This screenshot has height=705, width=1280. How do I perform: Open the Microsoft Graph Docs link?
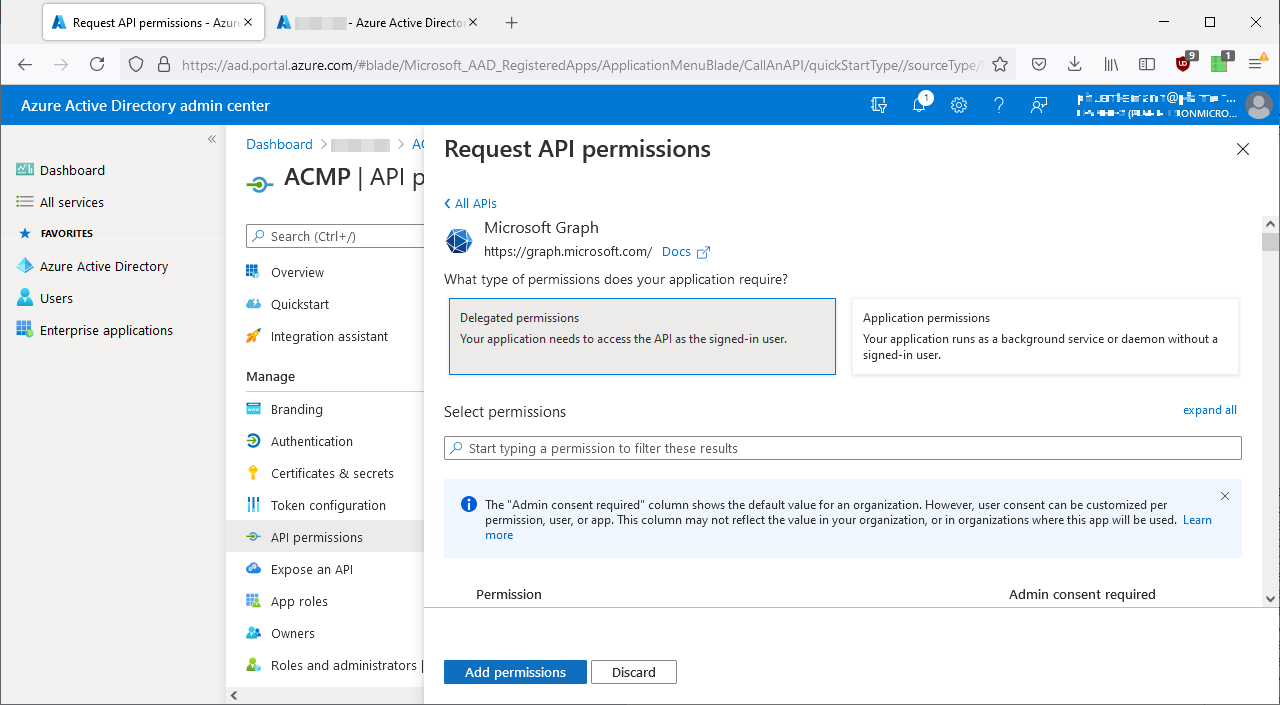tap(678, 251)
